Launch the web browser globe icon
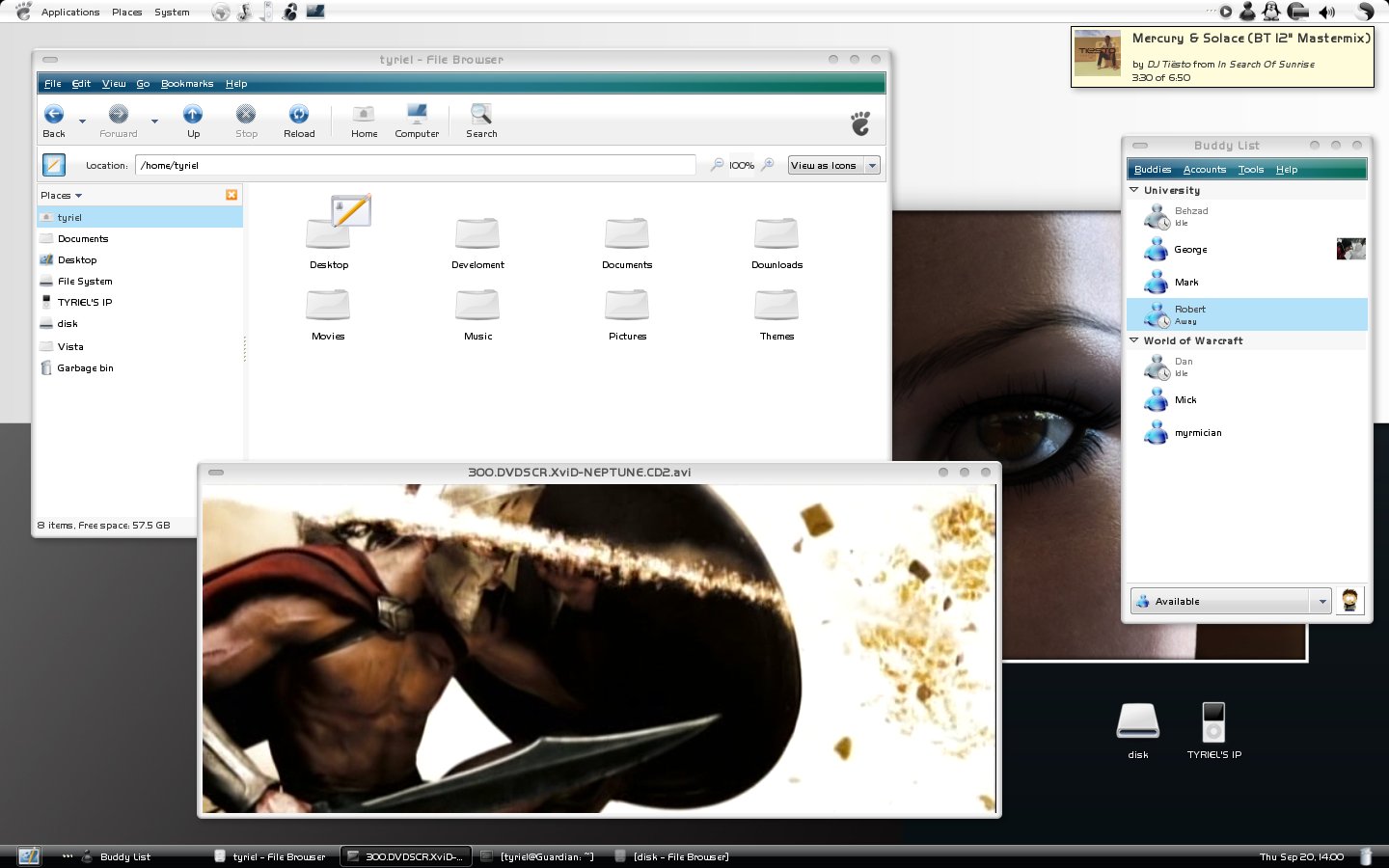 [221, 12]
